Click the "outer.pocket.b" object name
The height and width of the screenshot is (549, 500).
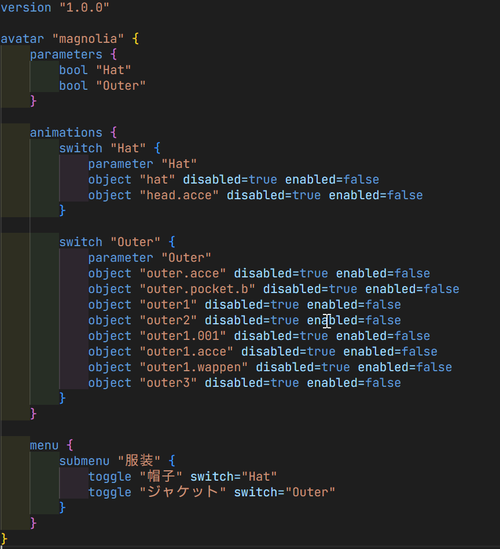(197, 289)
